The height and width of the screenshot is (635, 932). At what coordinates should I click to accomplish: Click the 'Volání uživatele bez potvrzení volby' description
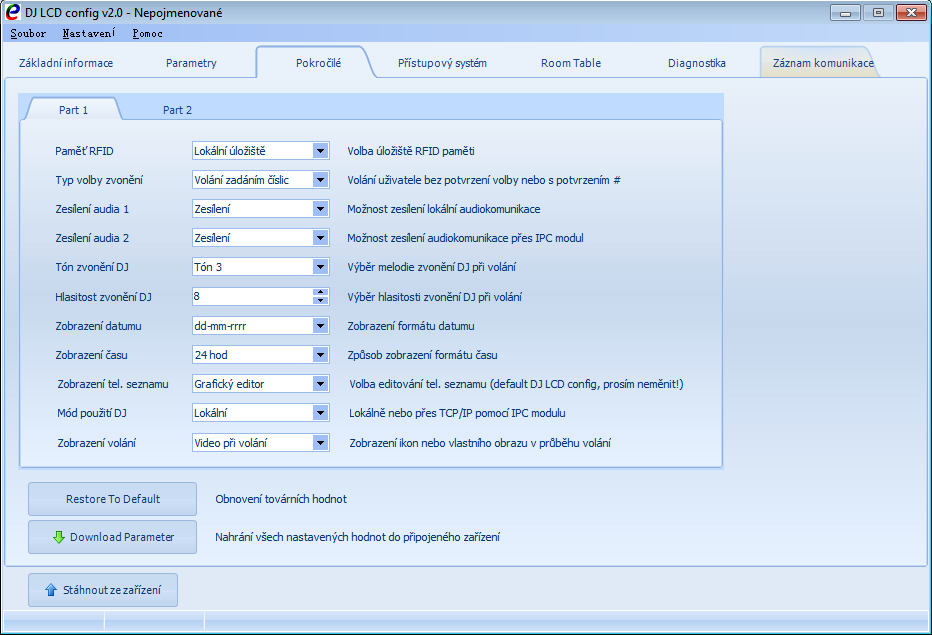[x=484, y=180]
